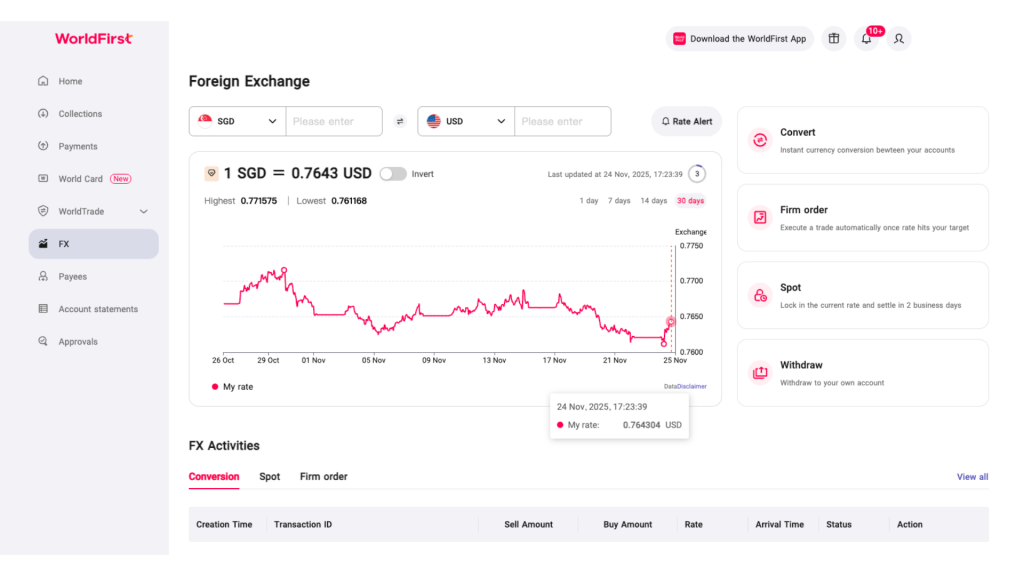Select the 1 day chart range
Screen dimensions: 1024x576
(x=589, y=201)
